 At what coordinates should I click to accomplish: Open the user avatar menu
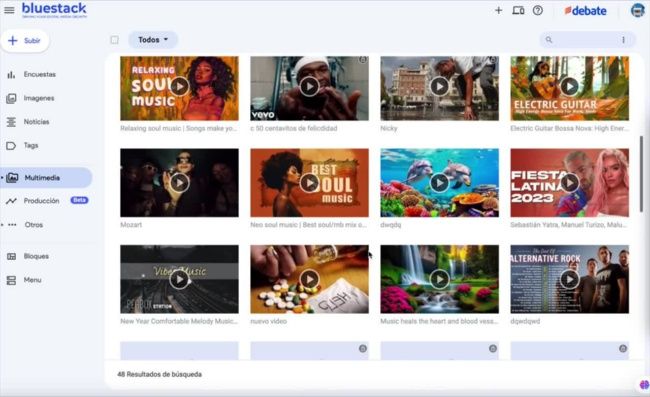[x=638, y=10]
